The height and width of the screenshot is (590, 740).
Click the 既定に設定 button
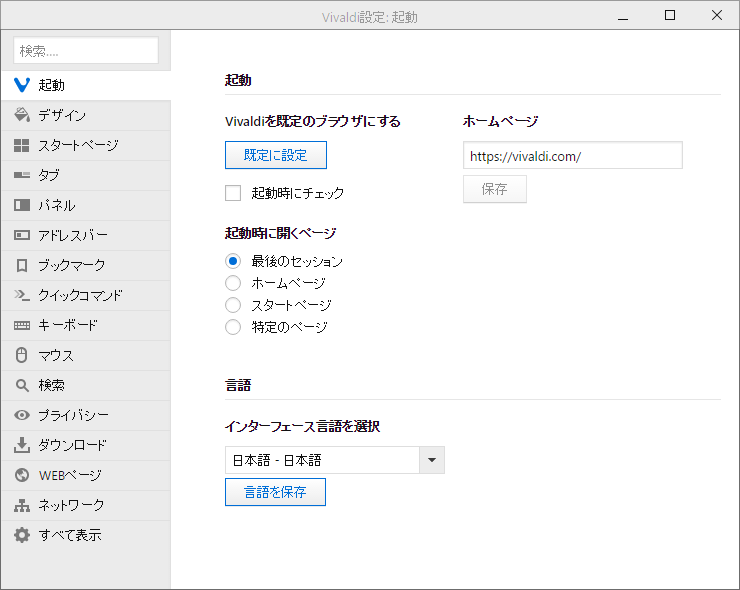[276, 155]
